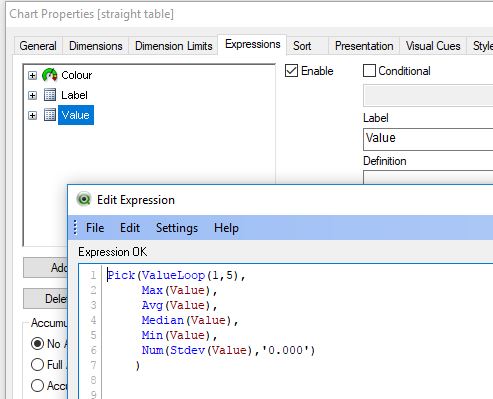Select the No Accumulation radio button

tap(37, 344)
